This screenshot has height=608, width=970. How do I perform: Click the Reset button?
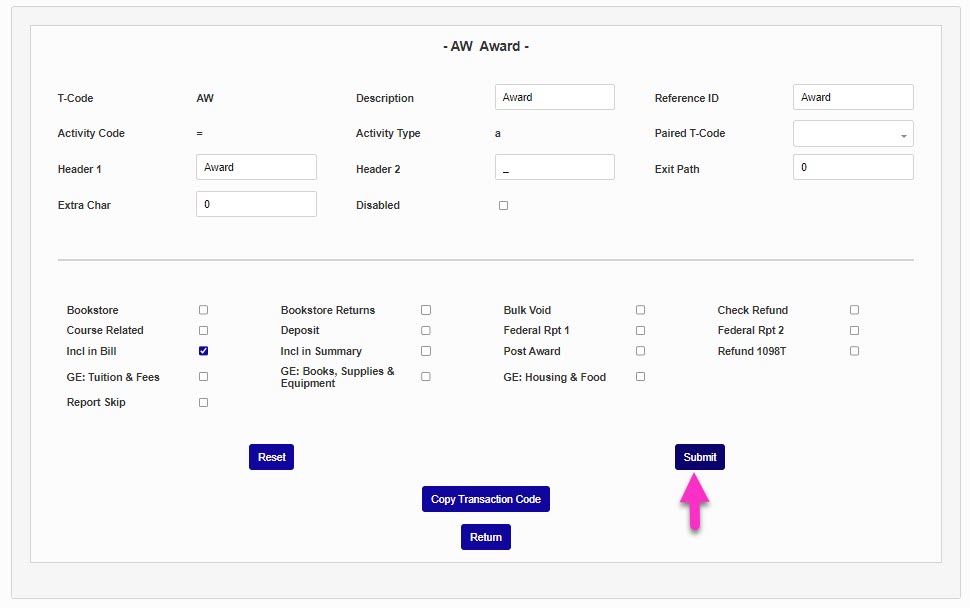271,457
